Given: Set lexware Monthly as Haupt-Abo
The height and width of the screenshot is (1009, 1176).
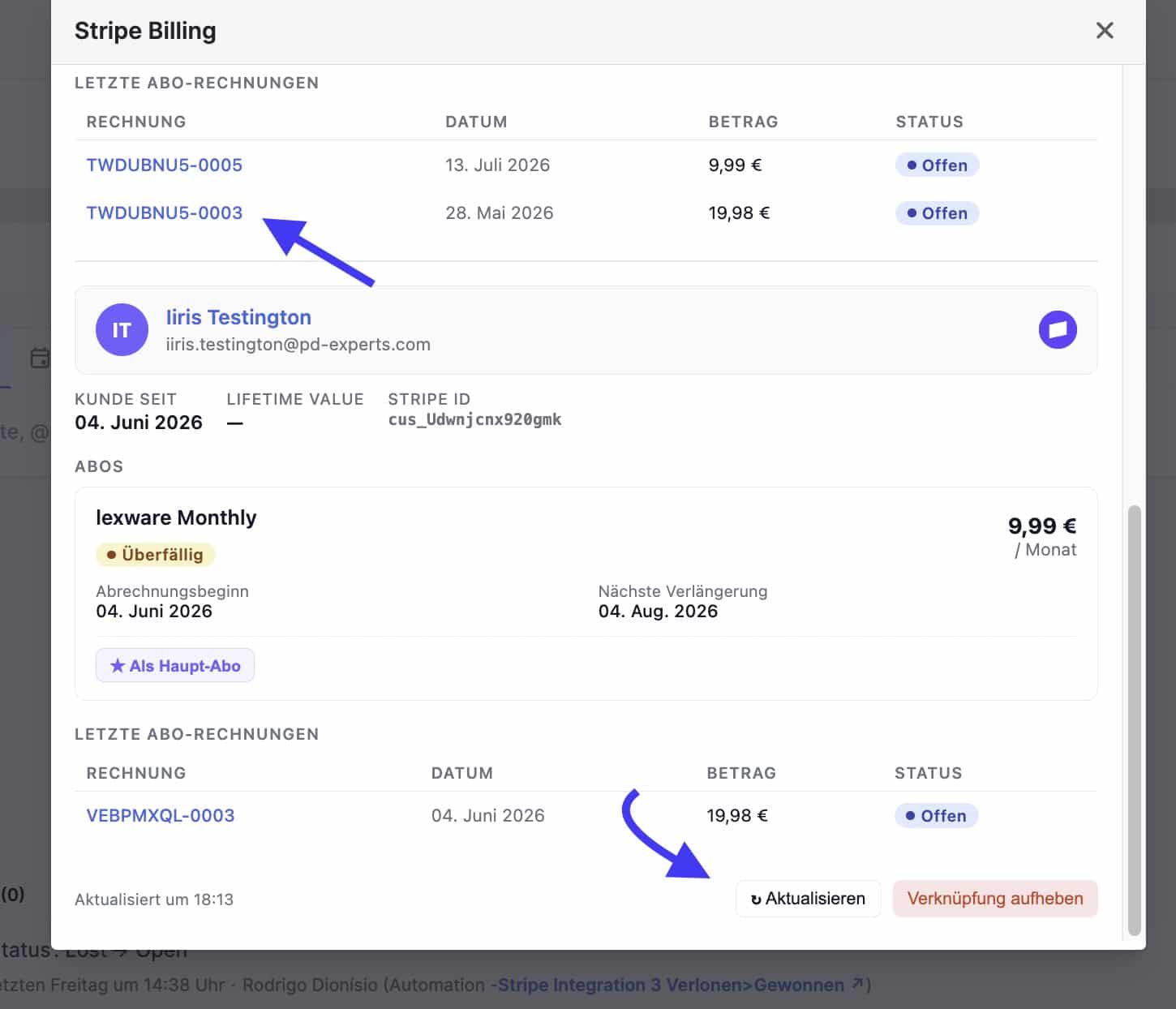Looking at the screenshot, I should click(175, 666).
